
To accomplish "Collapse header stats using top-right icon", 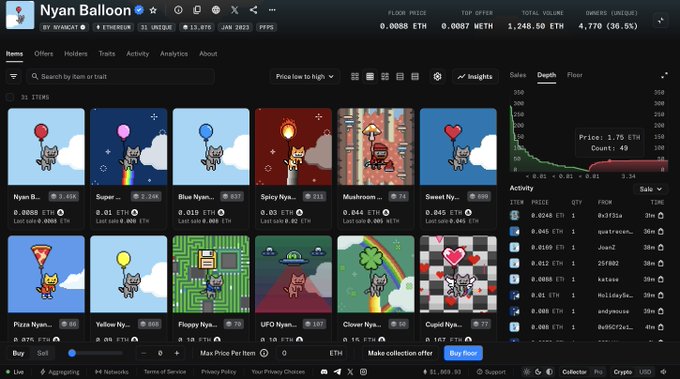I will pos(660,20).
